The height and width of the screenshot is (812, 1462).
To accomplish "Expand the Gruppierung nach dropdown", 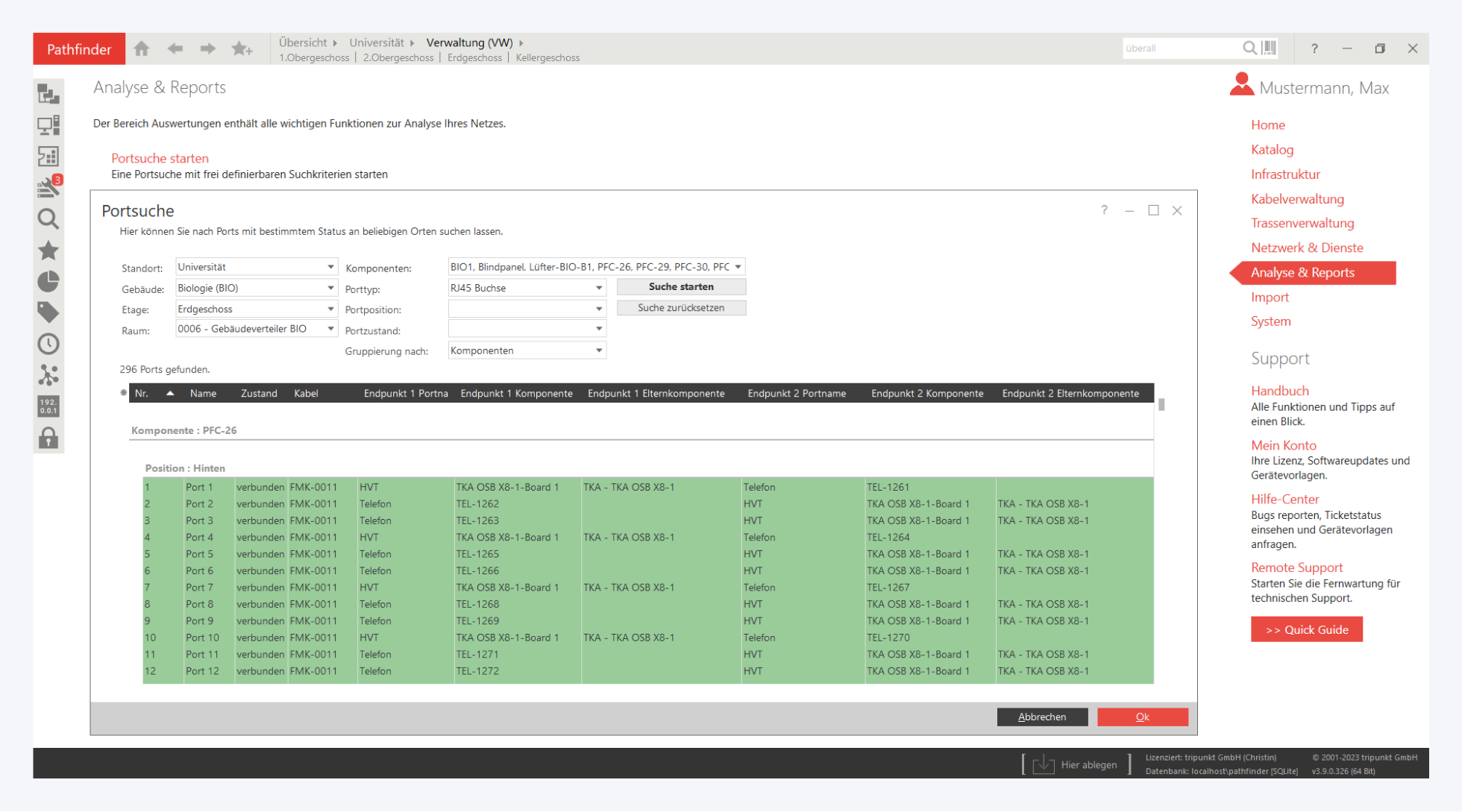I will tap(598, 350).
